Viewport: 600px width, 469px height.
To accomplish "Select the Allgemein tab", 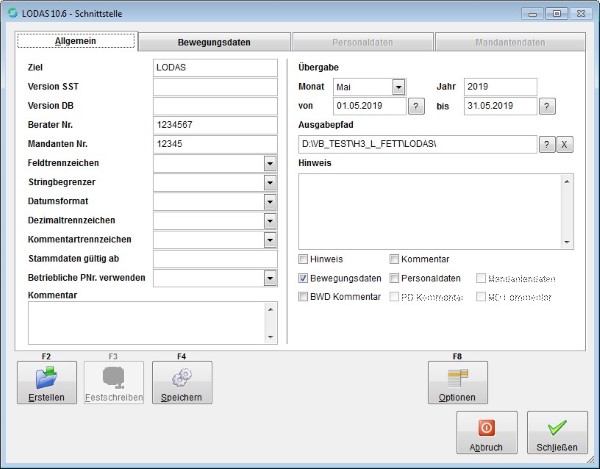I will click(76, 42).
